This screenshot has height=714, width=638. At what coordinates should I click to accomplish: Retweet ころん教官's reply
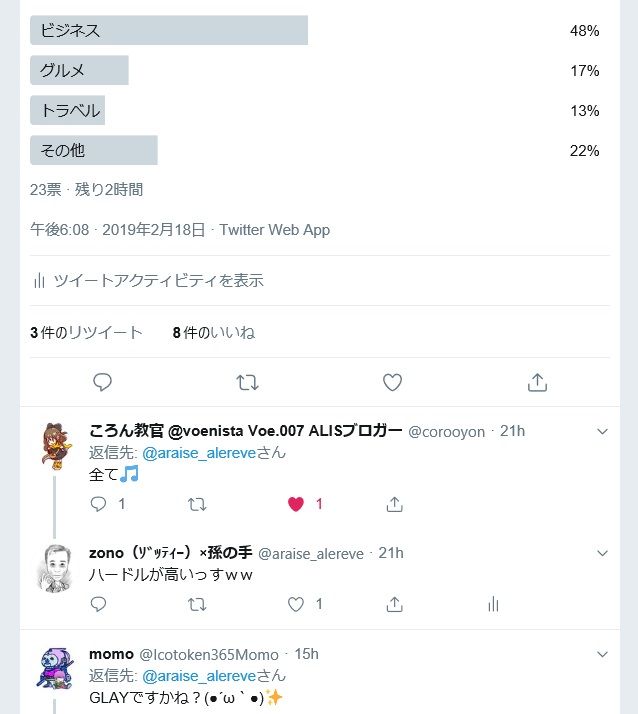coord(197,504)
